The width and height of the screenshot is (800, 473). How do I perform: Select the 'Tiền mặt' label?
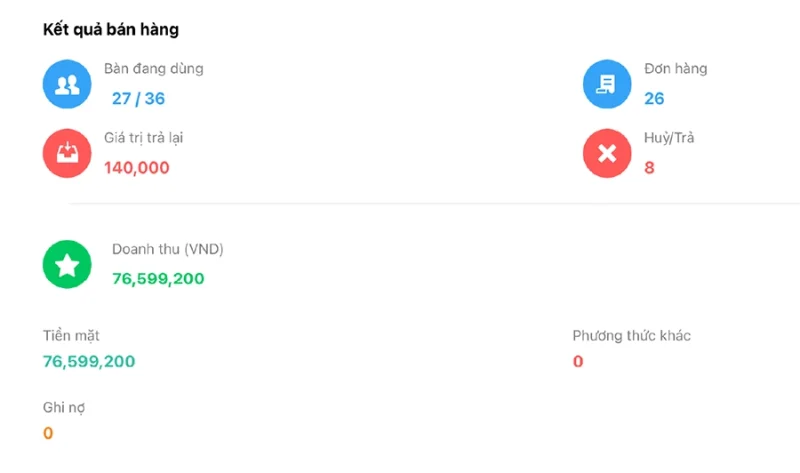coord(71,336)
